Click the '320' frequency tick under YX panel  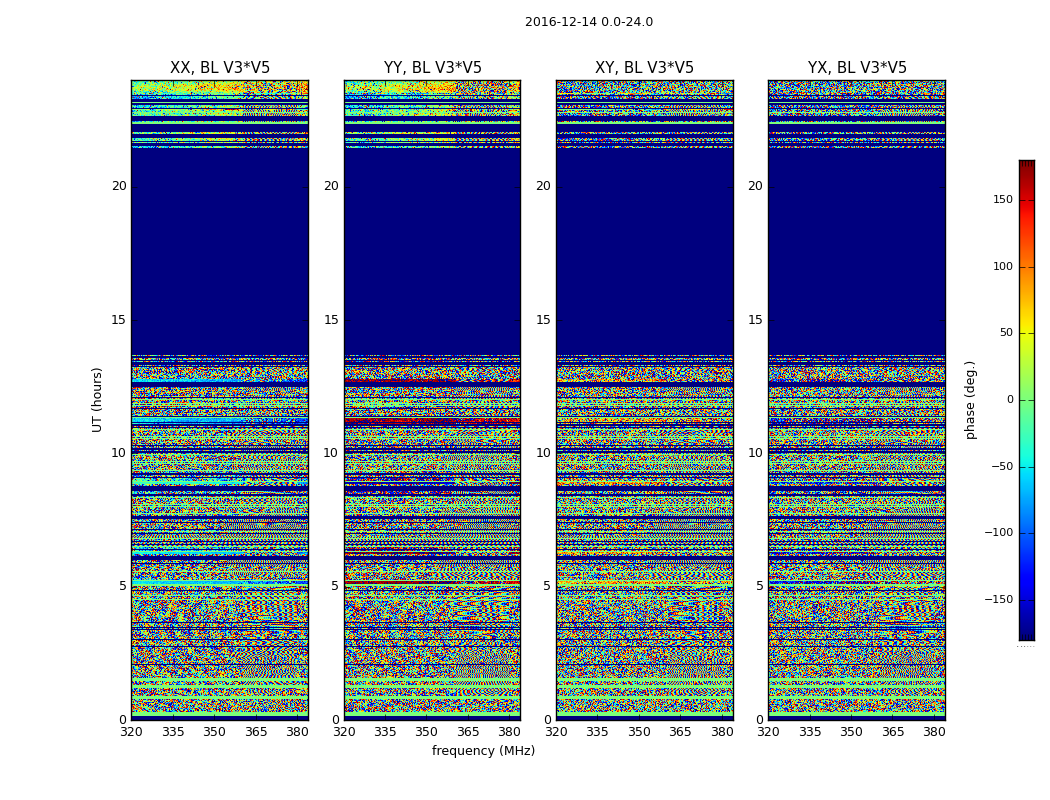click(x=769, y=732)
